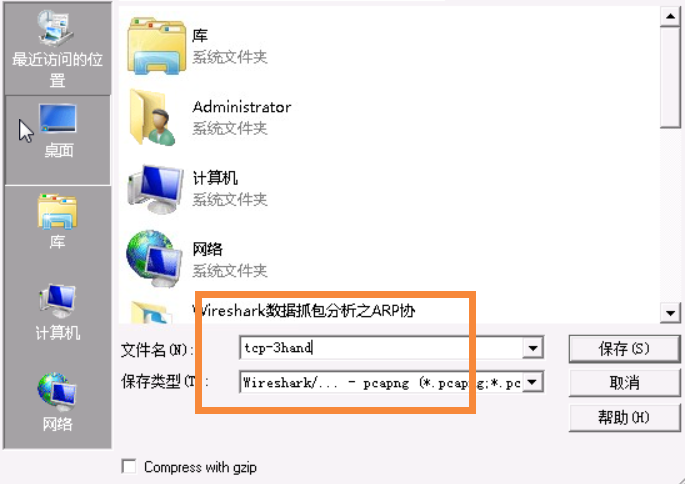Open Recent Places (最近访问的位置) in sidebar
Viewport: 685px width, 484px height.
(x=57, y=48)
